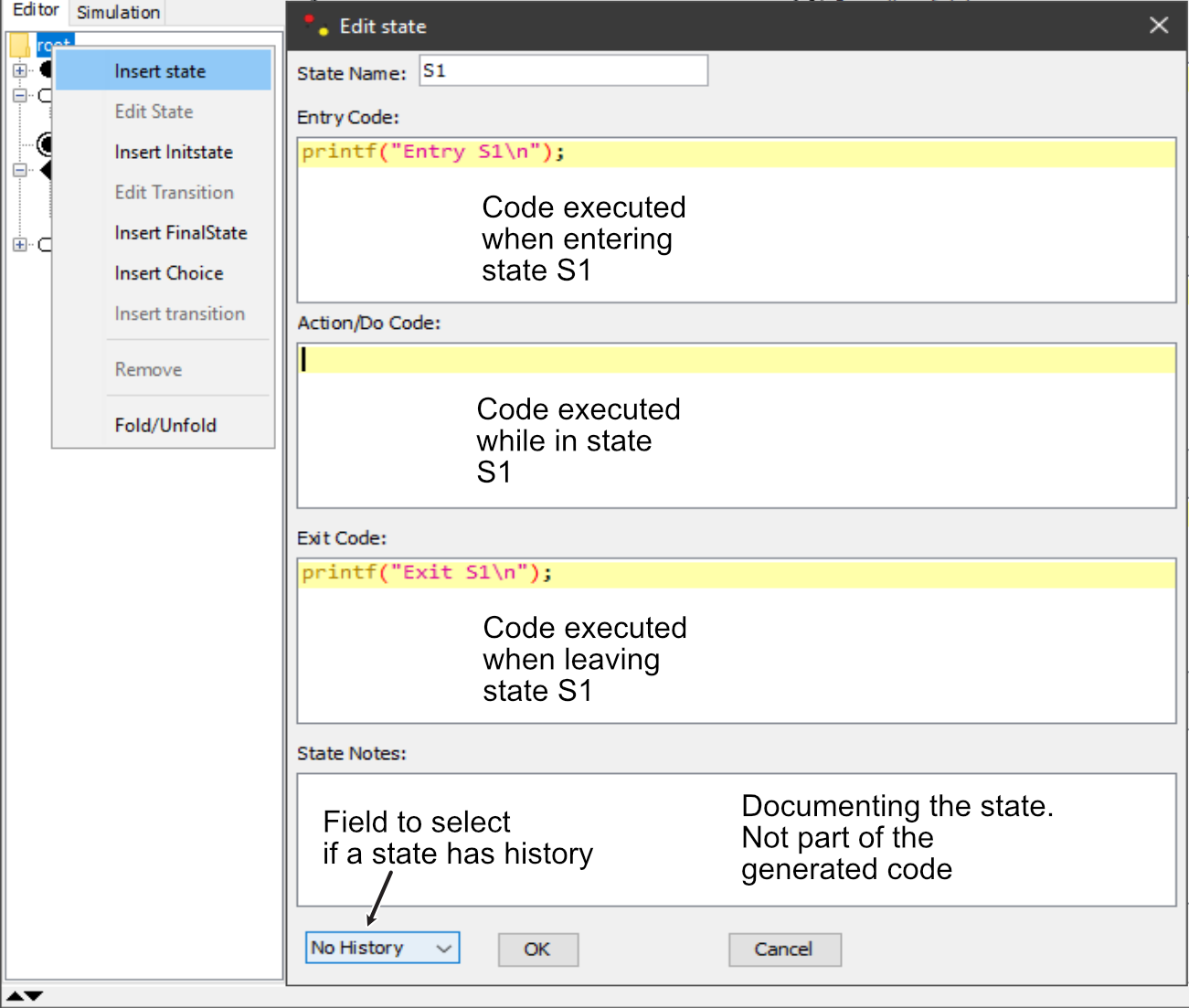
Task: Click the root folder icon in tree
Action: 20,45
